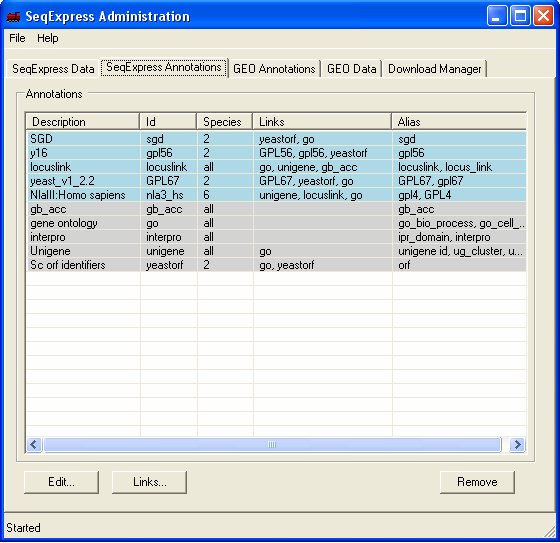Switch to the SeqExpress Data tab
Screen dimensions: 560x543
click(x=53, y=69)
